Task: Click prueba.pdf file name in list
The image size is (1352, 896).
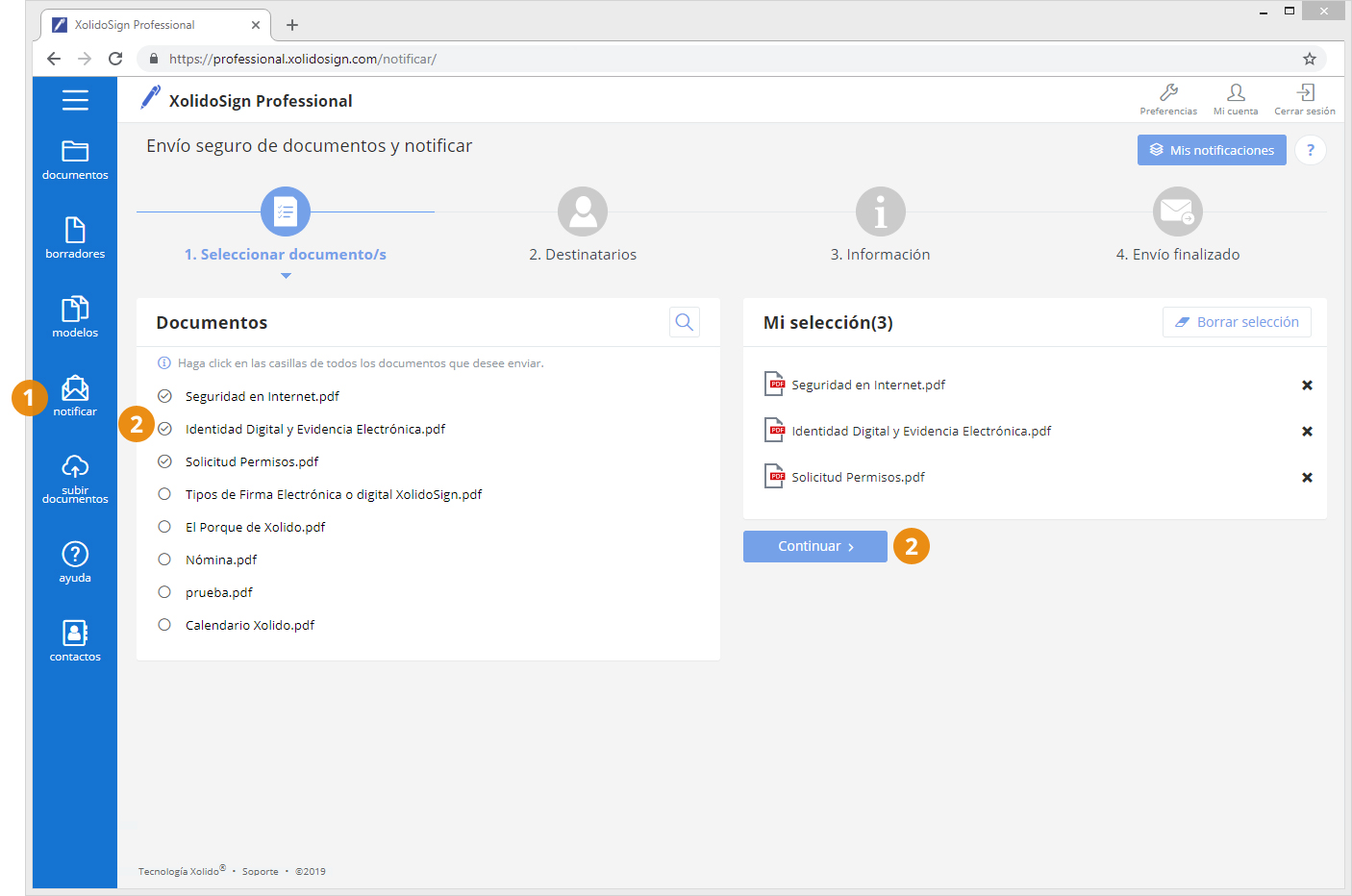Action: 219,592
